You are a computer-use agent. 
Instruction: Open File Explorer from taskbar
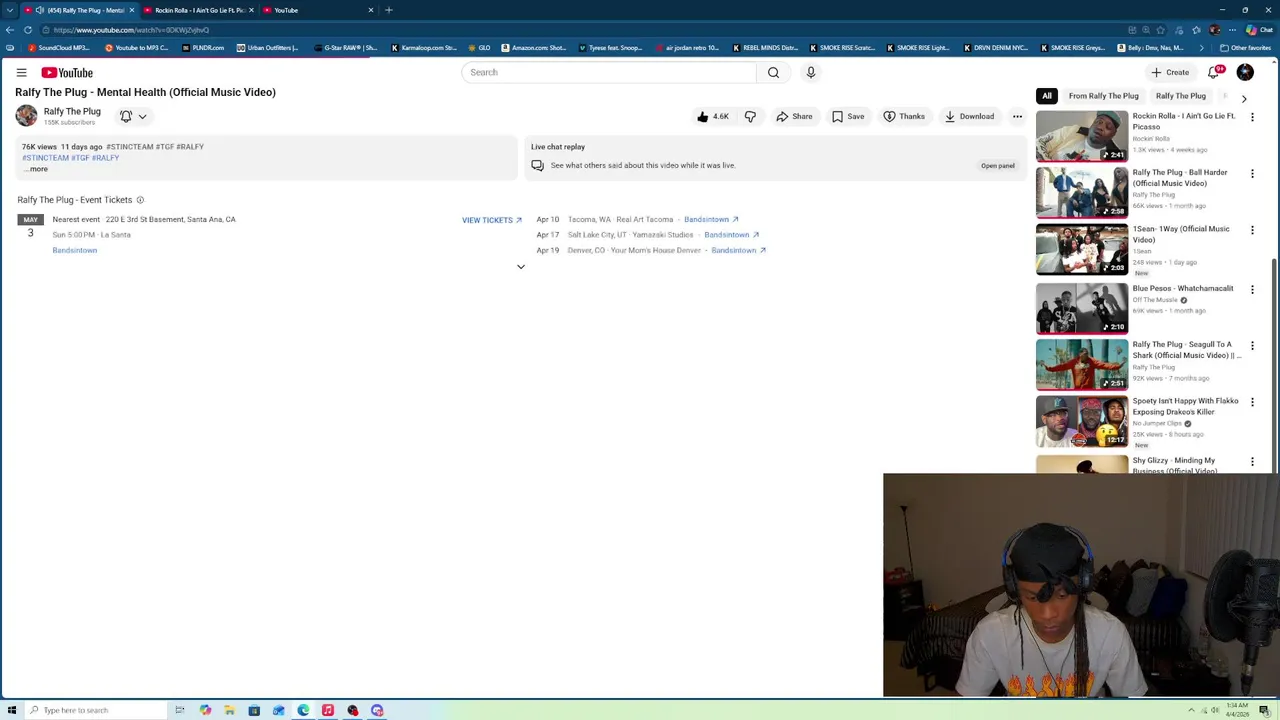(229, 710)
